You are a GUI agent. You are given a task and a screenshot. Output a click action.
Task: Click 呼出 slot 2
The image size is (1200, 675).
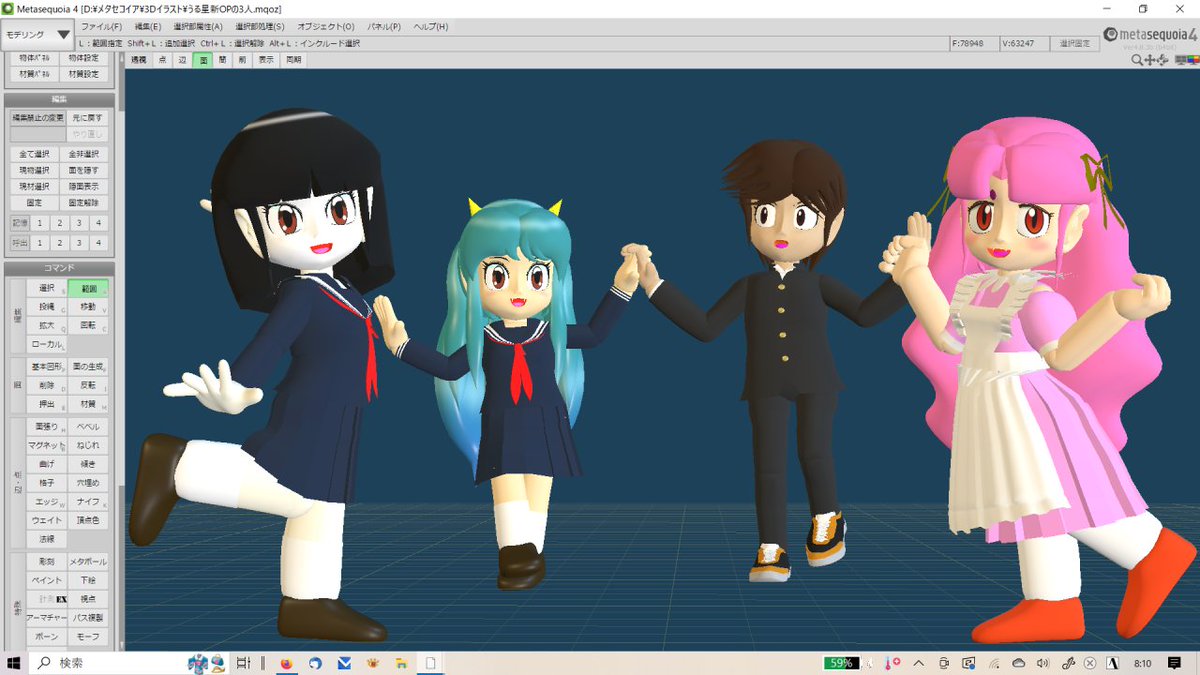[59, 243]
